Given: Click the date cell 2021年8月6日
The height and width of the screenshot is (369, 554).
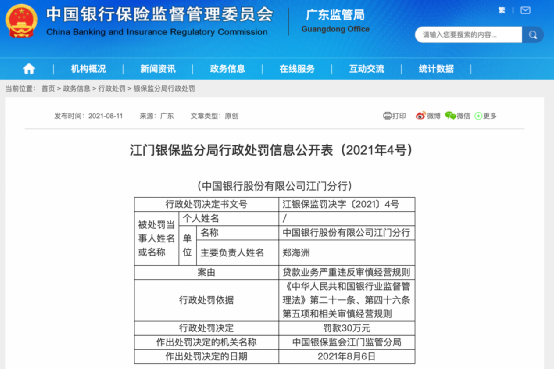Looking at the screenshot, I should (347, 357).
